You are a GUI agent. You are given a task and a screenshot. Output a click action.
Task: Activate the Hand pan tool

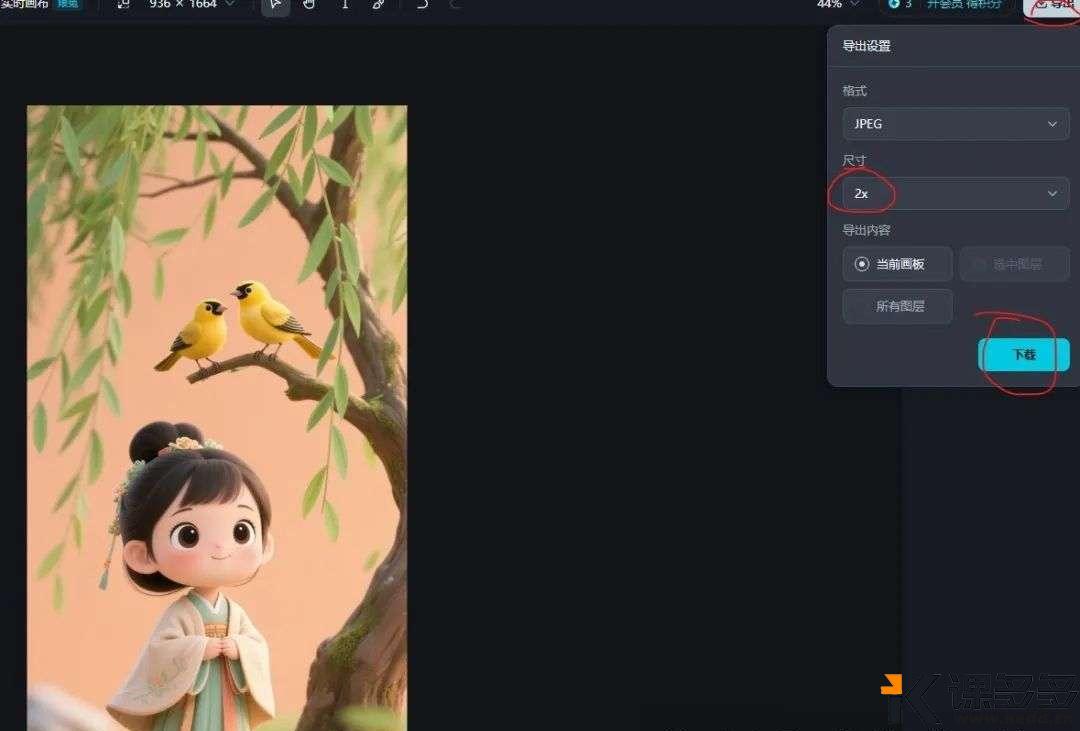point(309,7)
